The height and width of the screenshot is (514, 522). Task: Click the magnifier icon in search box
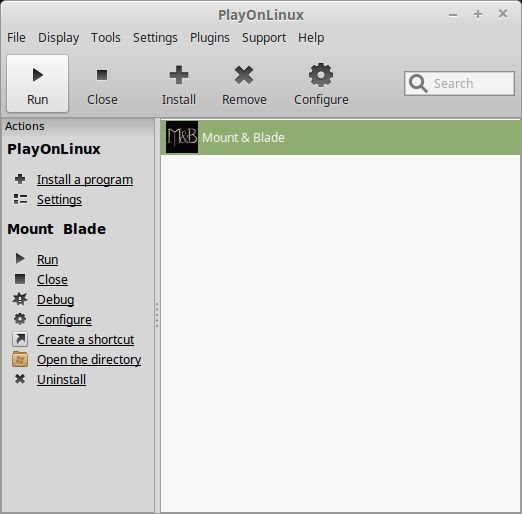tap(418, 84)
